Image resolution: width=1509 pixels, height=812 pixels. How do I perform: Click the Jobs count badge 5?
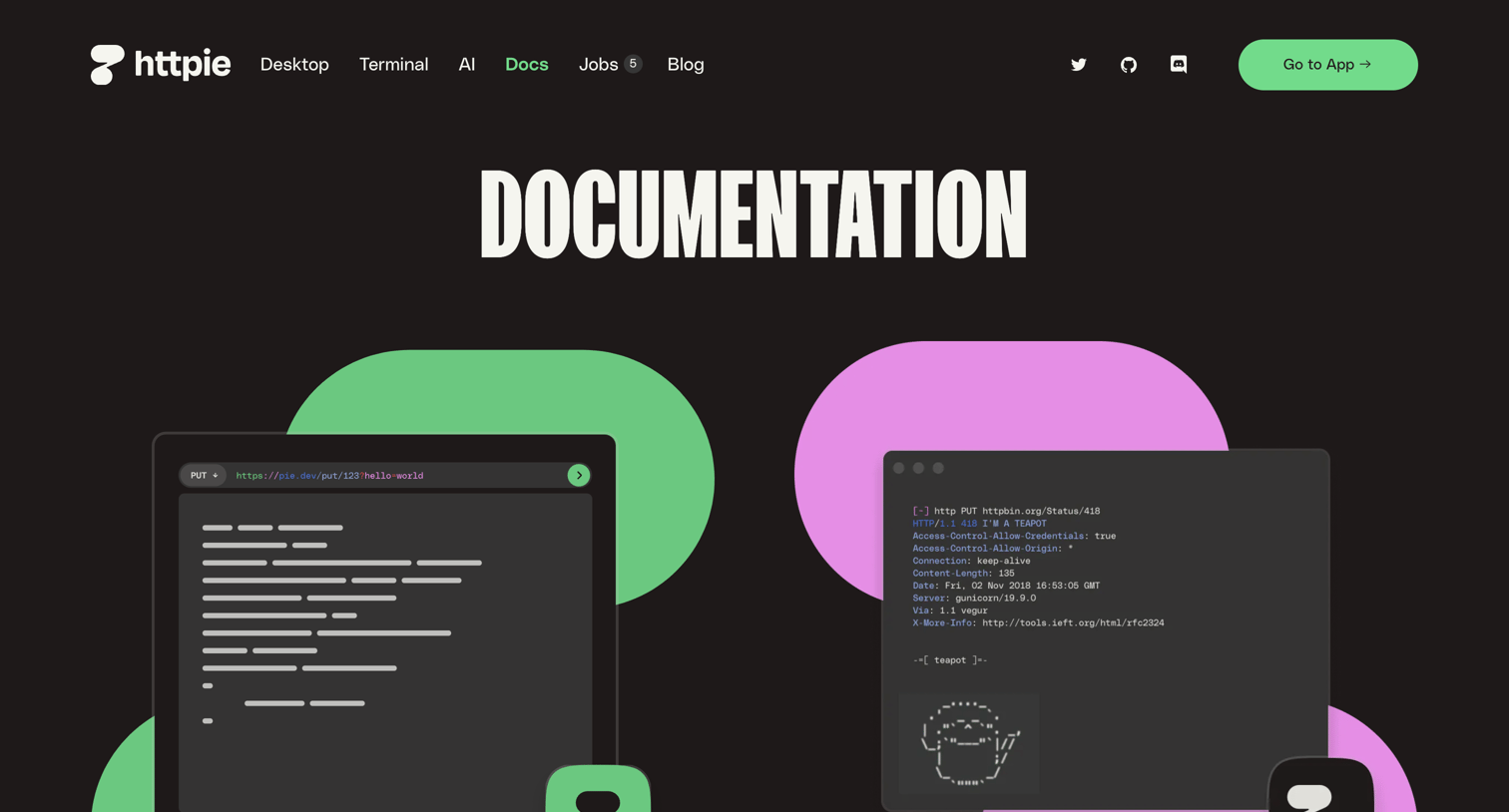(x=633, y=64)
